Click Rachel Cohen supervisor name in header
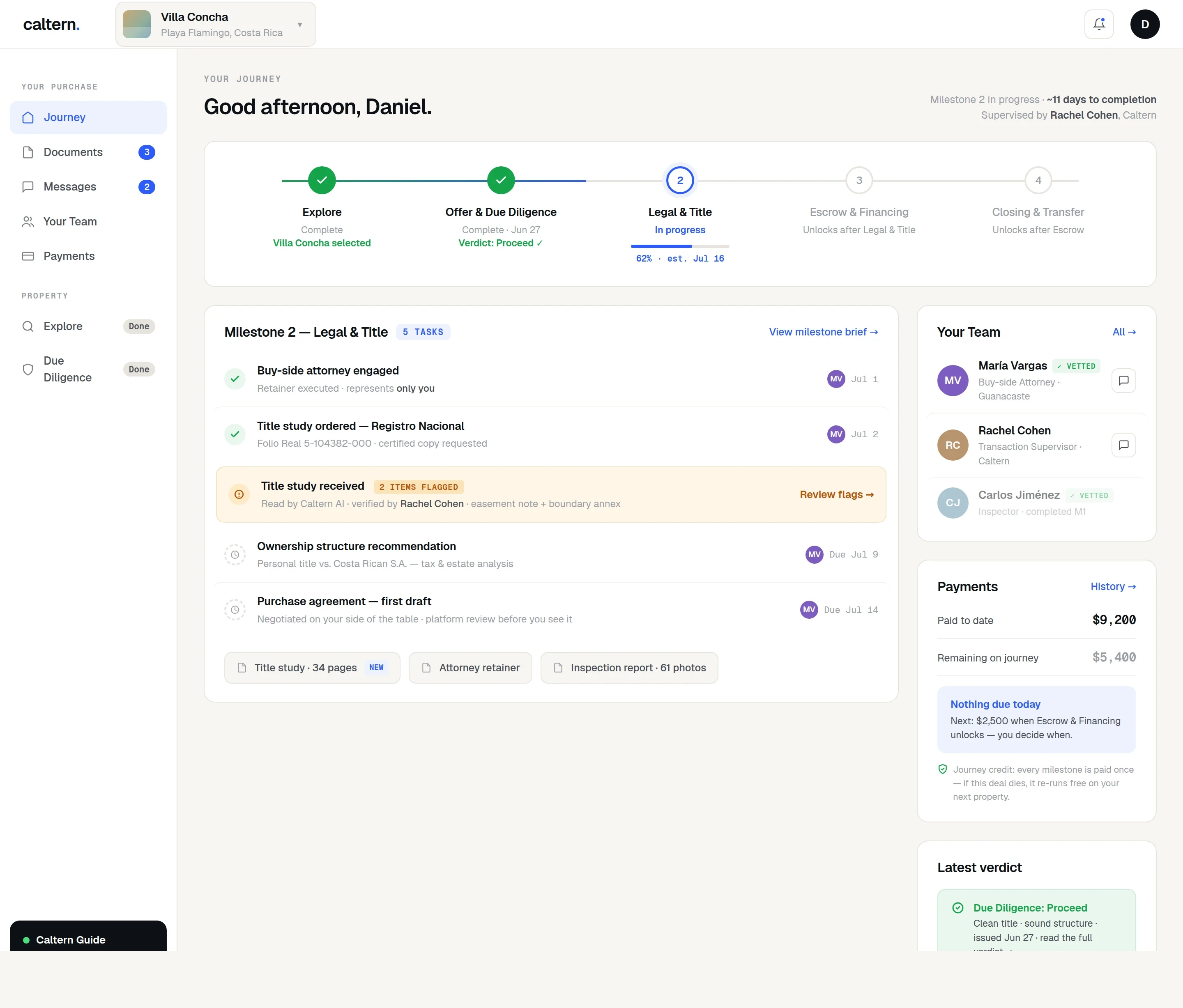The height and width of the screenshot is (1008, 1183). [x=1083, y=115]
